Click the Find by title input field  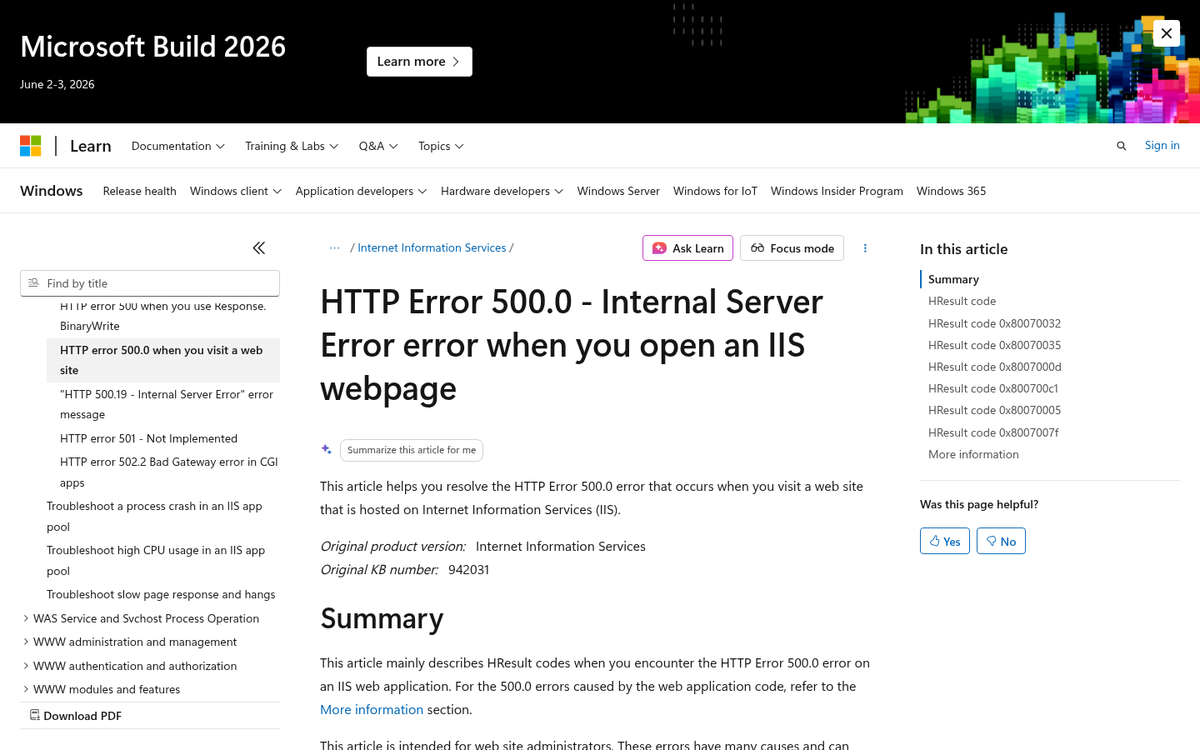click(150, 283)
